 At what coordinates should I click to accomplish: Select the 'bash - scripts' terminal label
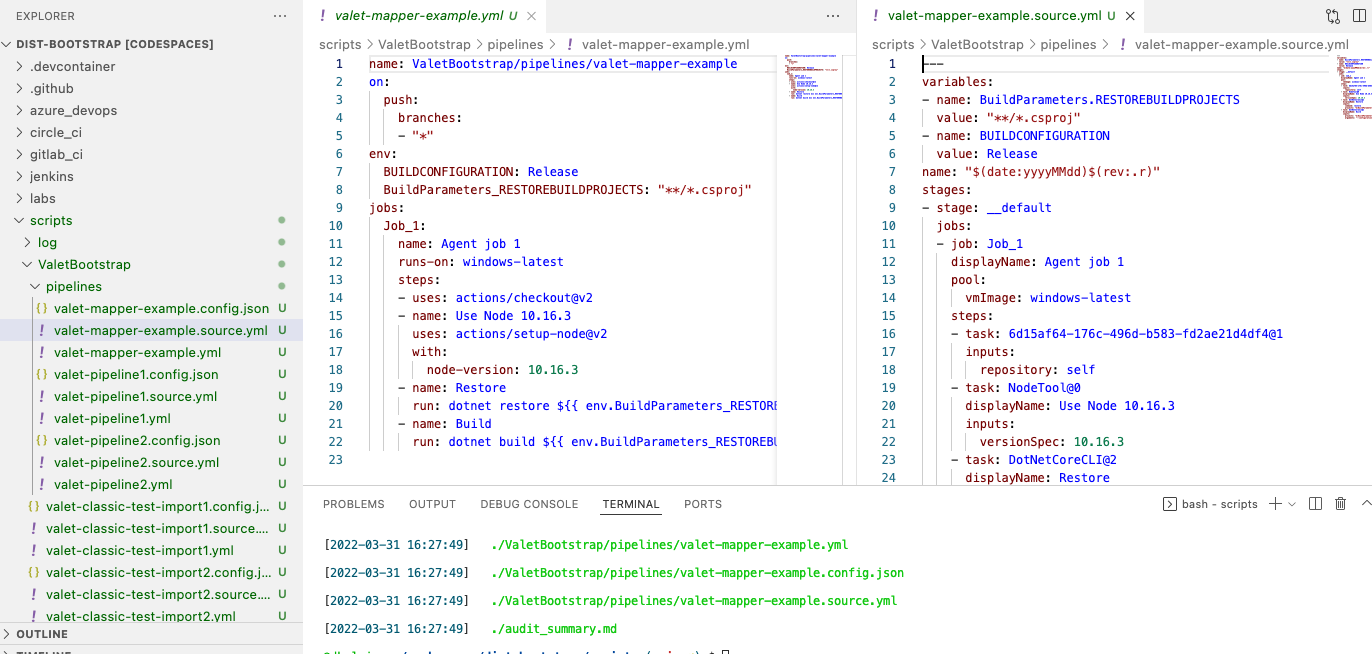point(1219,504)
